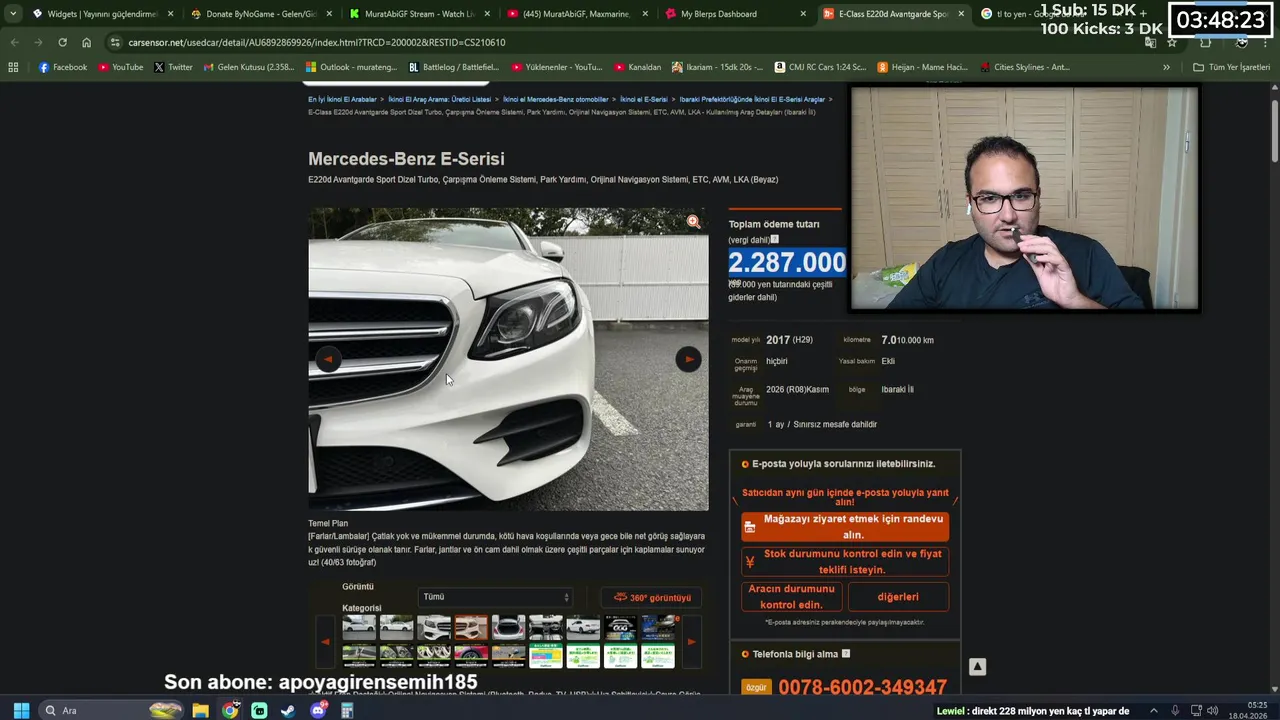Viewport: 1280px width, 720px height.
Task: Open the Windows Start menu
Action: [21, 710]
